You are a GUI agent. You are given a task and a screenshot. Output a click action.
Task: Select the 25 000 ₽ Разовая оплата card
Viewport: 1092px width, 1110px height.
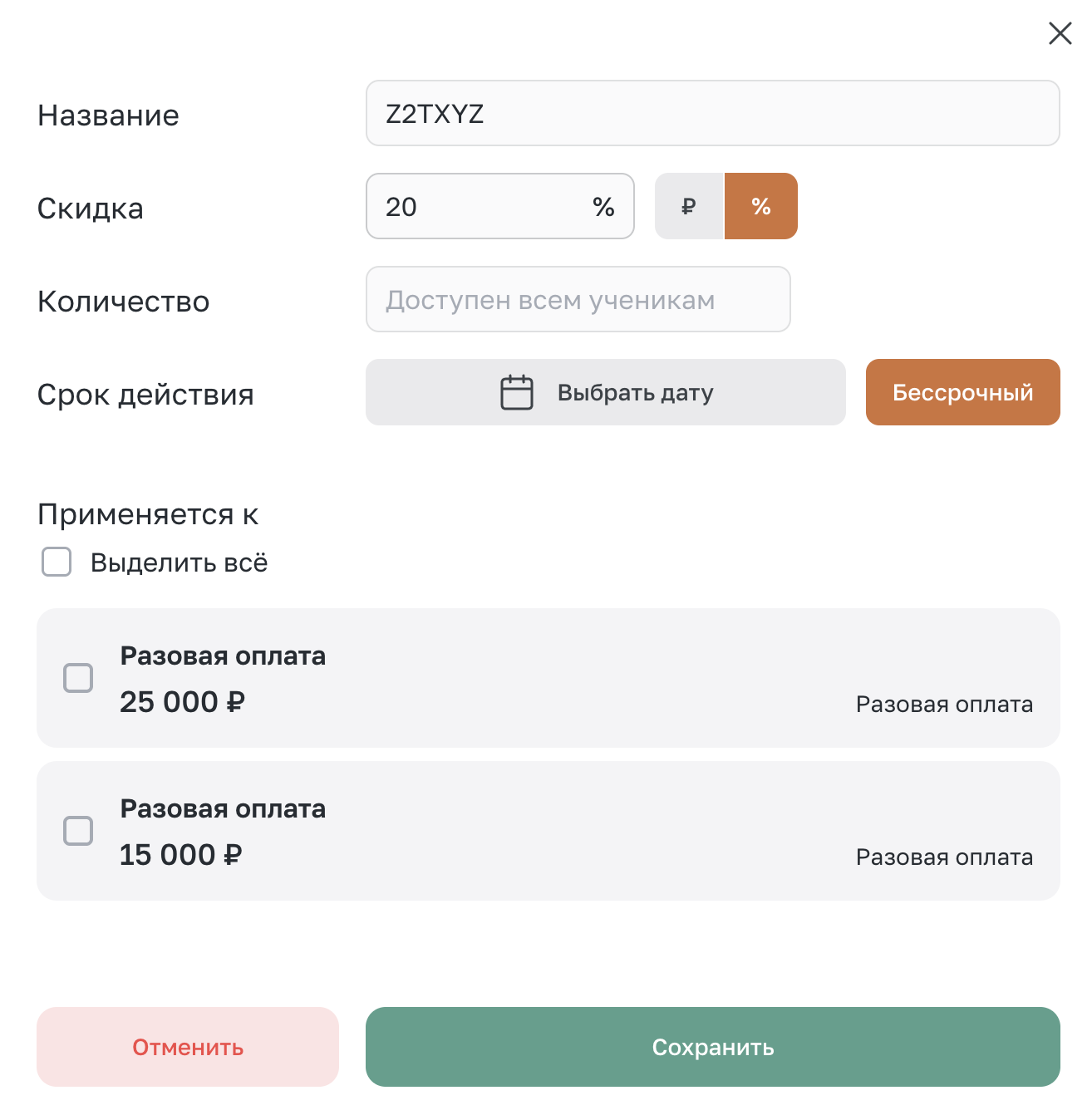pyautogui.click(x=548, y=678)
